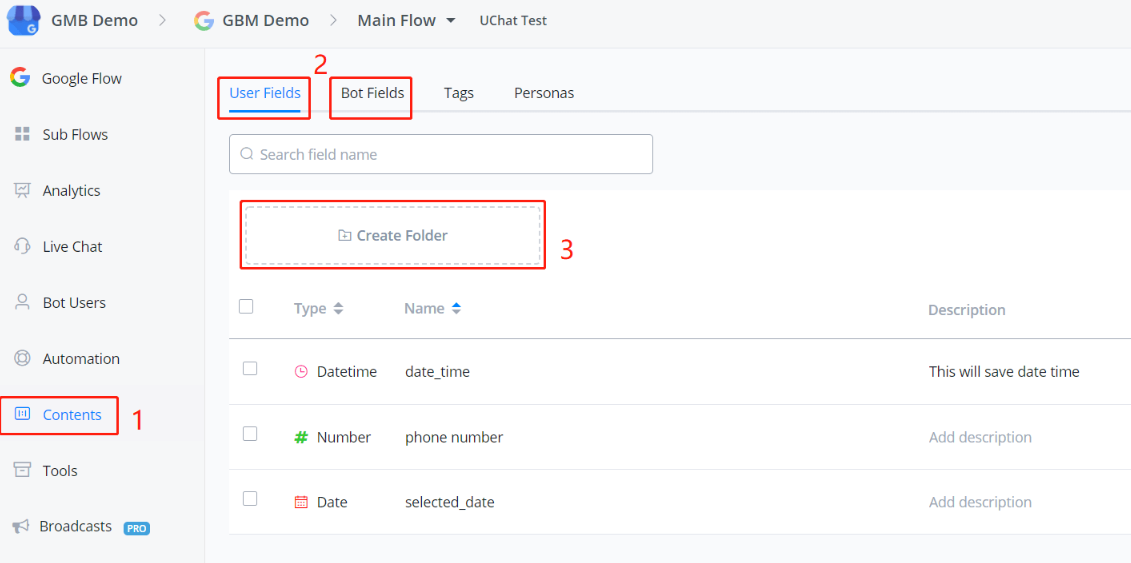Tick the selected_date row checkbox
Screen dimensions: 1131x563
(250, 499)
